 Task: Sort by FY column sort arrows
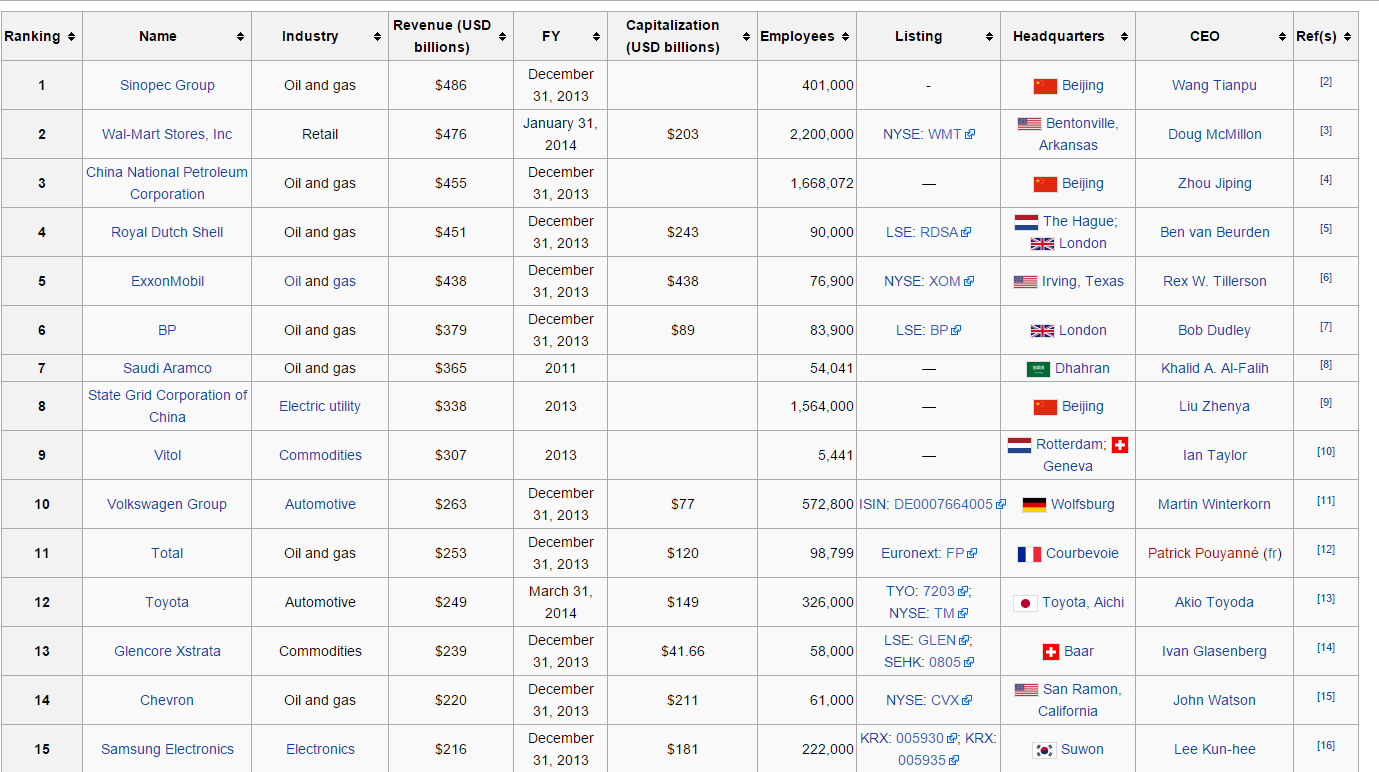[x=596, y=36]
